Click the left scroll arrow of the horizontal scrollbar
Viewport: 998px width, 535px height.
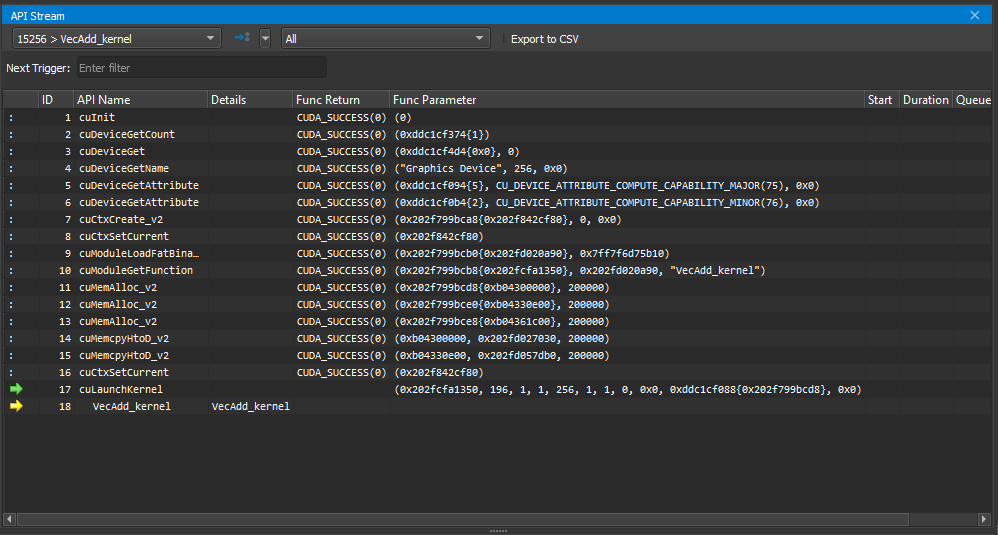click(x=10, y=518)
